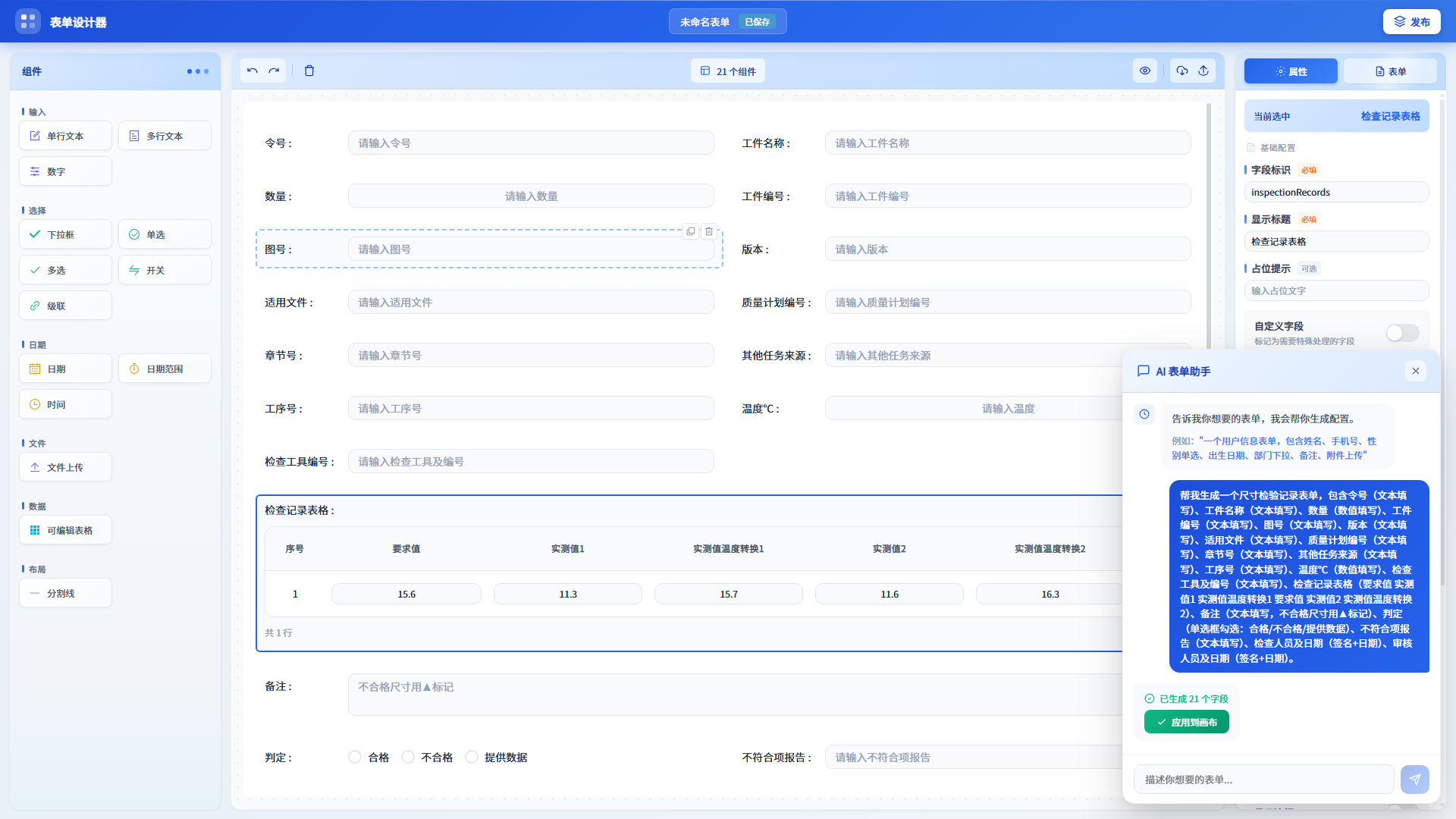The image size is (1456, 819).
Task: Add a 可编辑表格 component
Action: tap(65, 530)
